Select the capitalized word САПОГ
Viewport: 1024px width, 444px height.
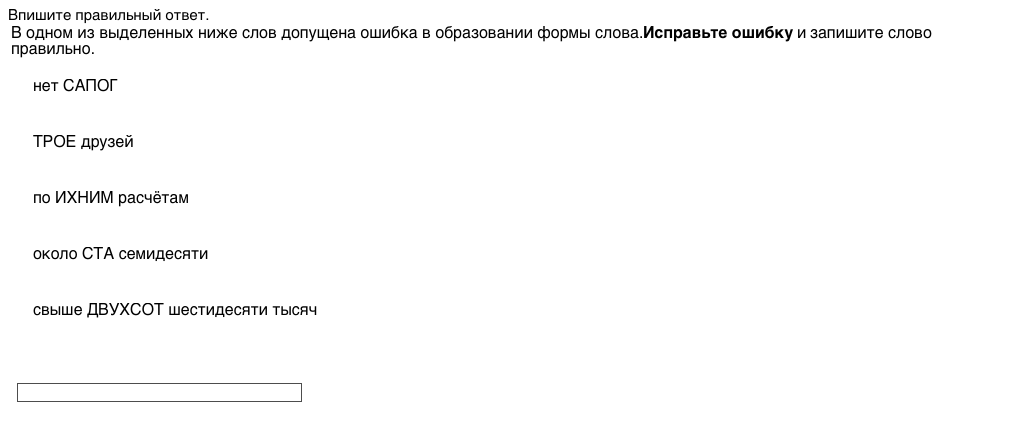90,86
